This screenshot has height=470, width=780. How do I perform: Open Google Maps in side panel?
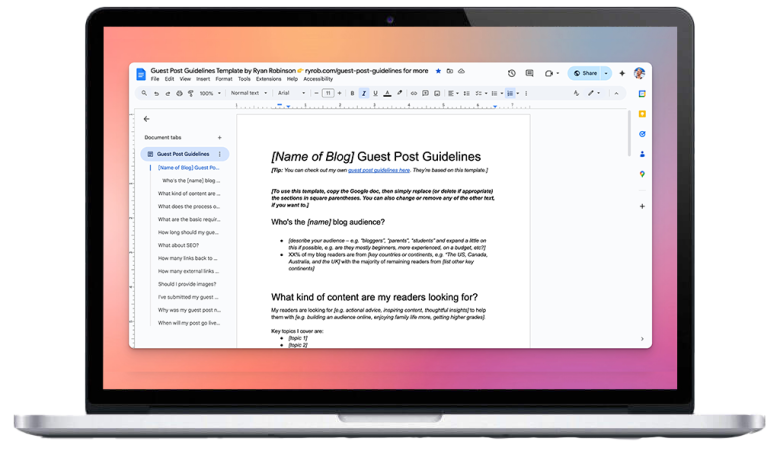coord(642,174)
